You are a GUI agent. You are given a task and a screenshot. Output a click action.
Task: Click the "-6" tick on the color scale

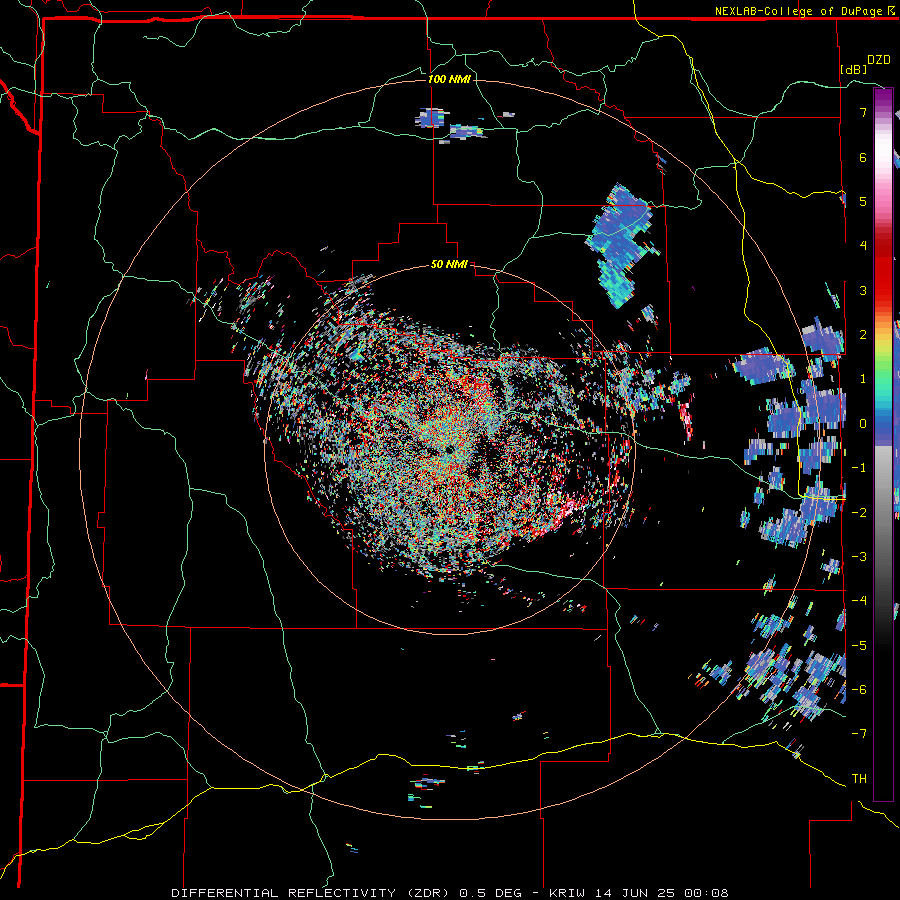click(859, 690)
